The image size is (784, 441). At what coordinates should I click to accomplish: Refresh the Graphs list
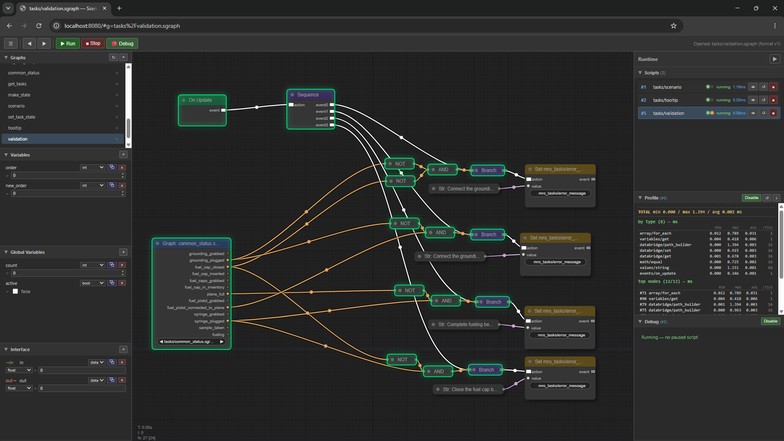[114, 58]
